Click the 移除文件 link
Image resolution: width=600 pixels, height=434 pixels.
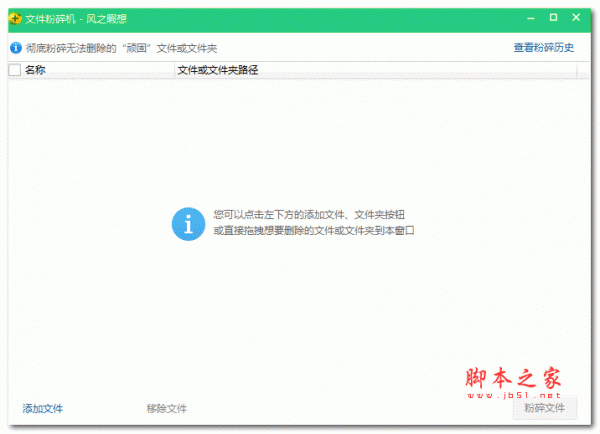click(x=167, y=409)
